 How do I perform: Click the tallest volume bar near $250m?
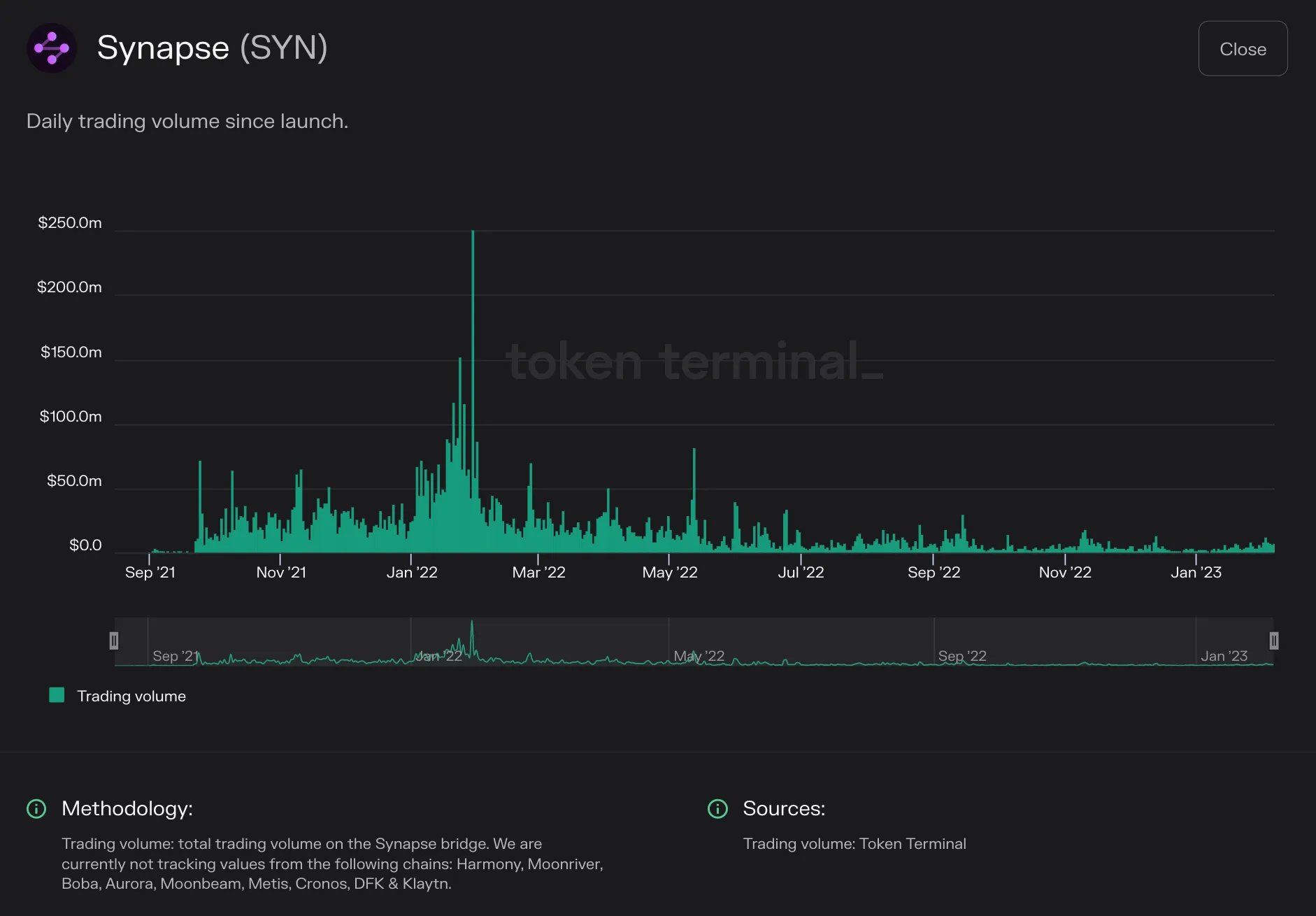pos(473,392)
